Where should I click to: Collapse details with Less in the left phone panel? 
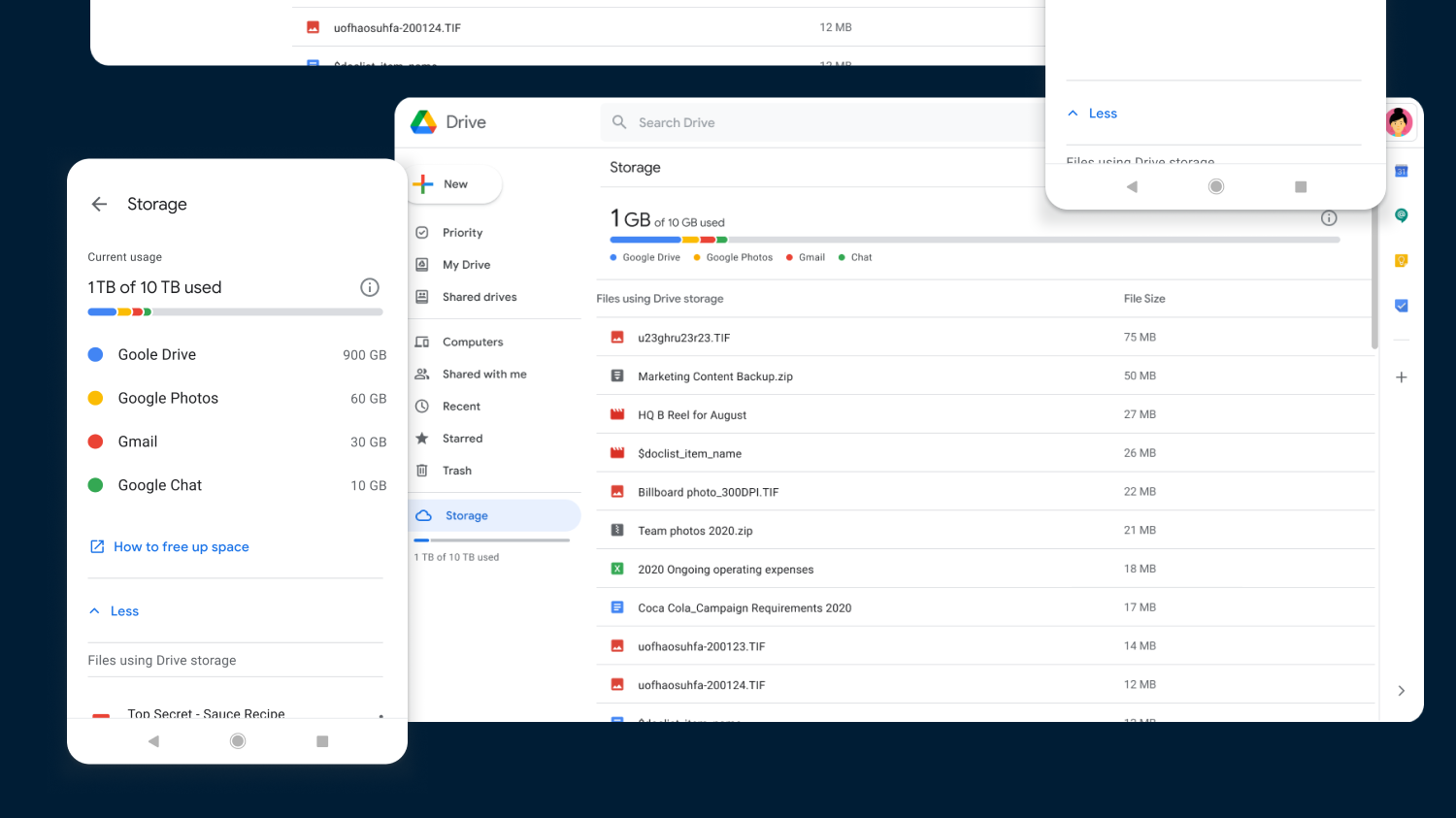tap(115, 611)
